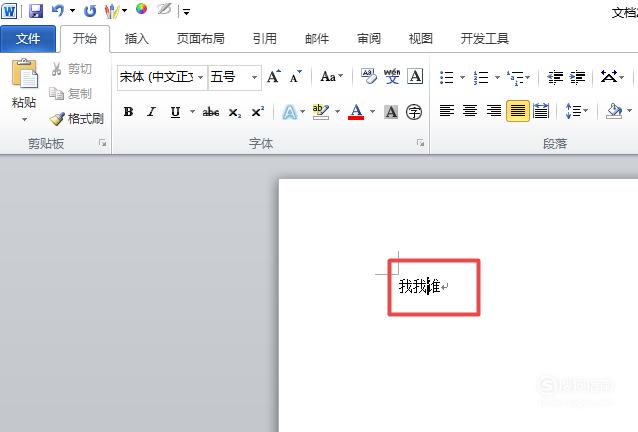Apply text highlight color marker icon
Image resolution: width=638 pixels, height=432 pixels.
pyautogui.click(x=321, y=112)
